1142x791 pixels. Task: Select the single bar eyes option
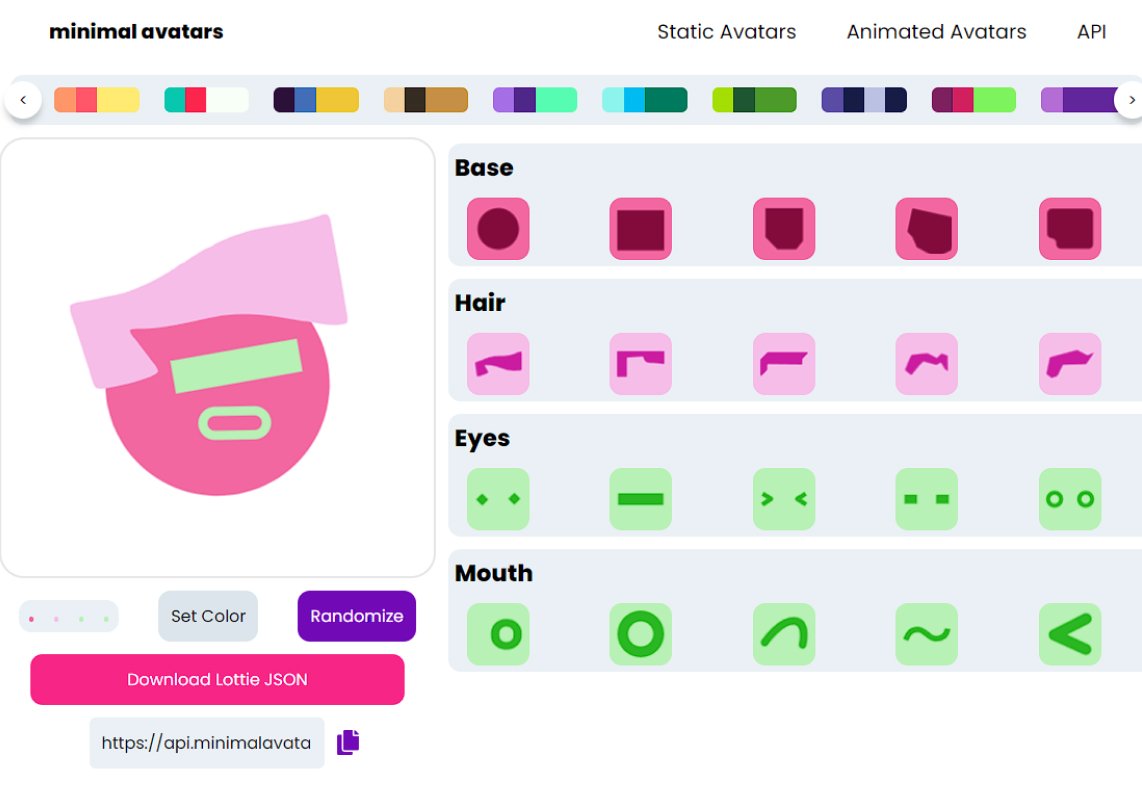tap(641, 499)
